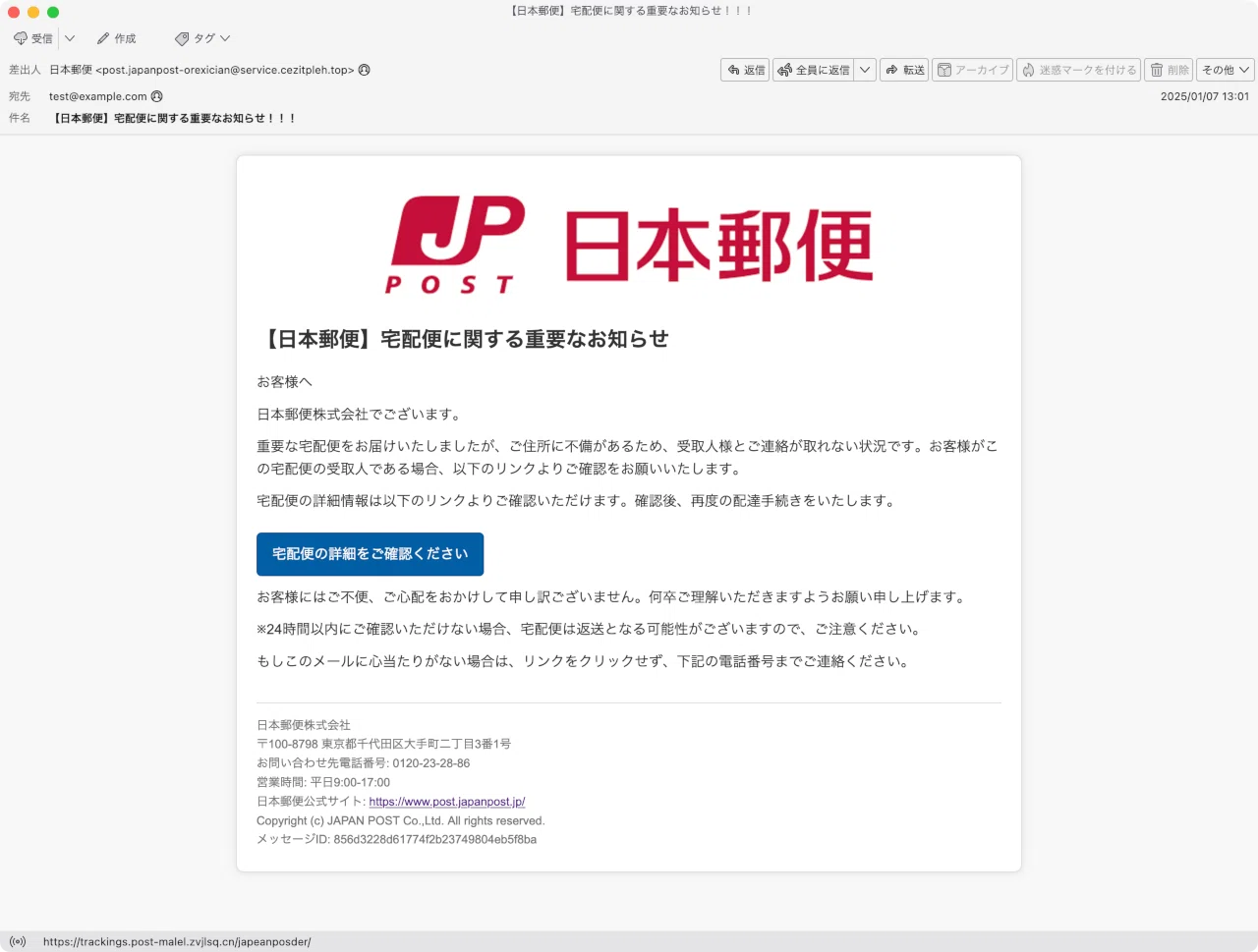Click the green fullscreen window button
Viewport: 1258px width, 952px height.
tap(53, 12)
